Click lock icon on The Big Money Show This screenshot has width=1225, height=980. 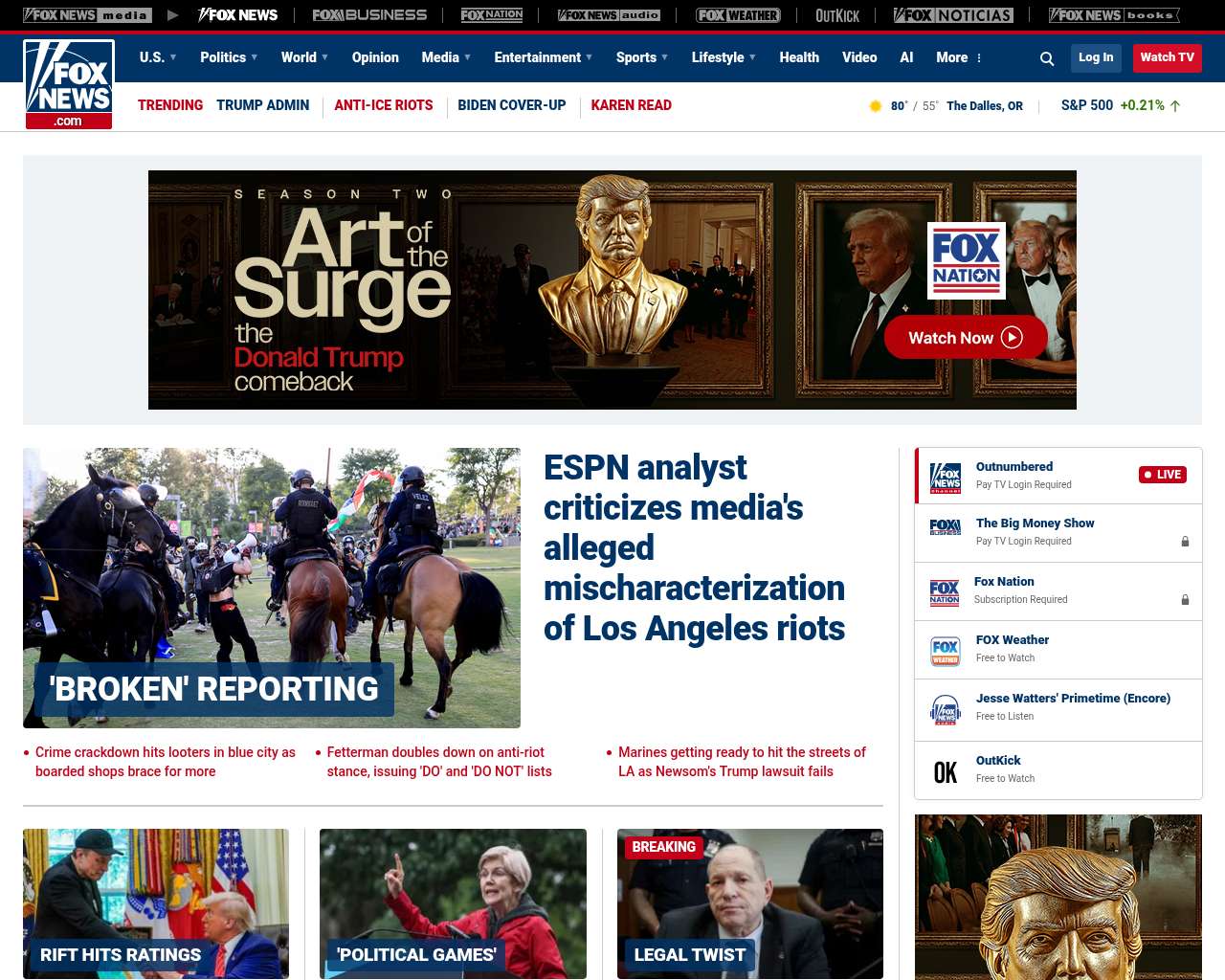click(1185, 542)
